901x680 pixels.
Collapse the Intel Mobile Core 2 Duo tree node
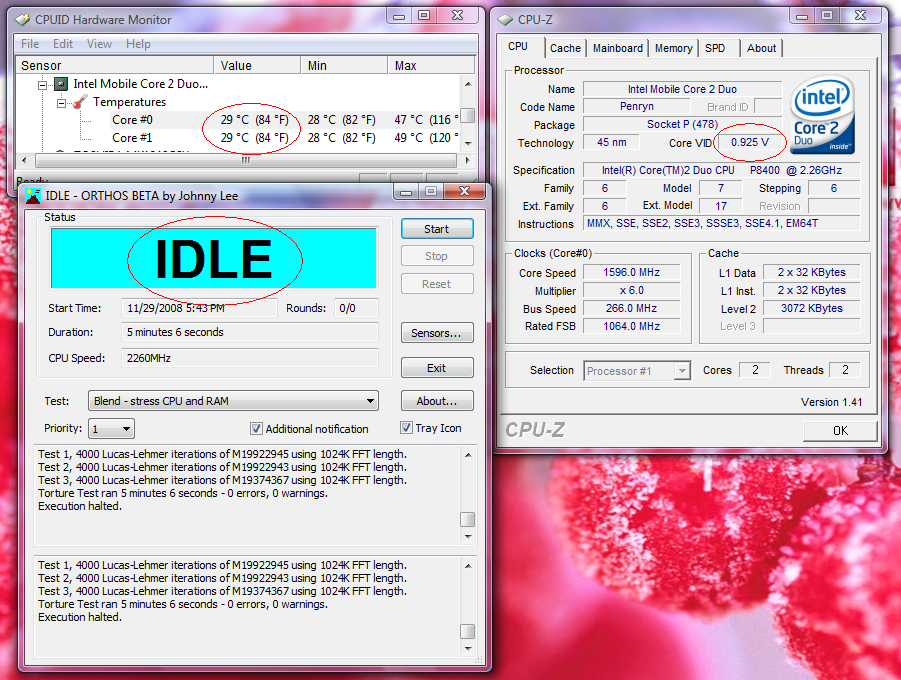(42, 85)
